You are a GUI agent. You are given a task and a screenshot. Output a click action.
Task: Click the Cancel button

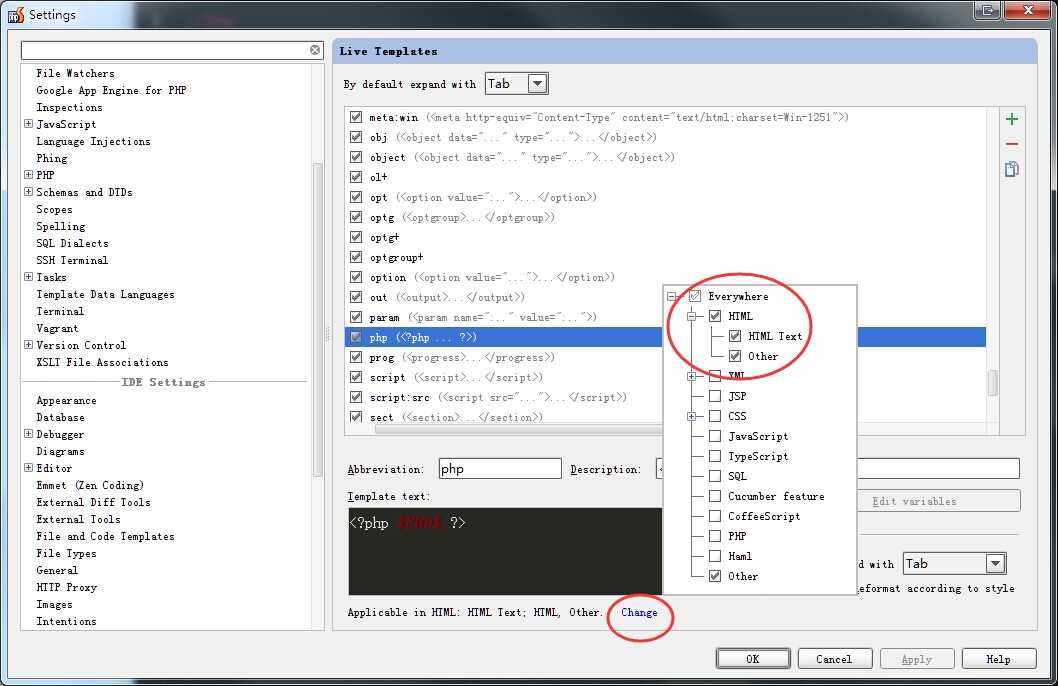pos(835,659)
